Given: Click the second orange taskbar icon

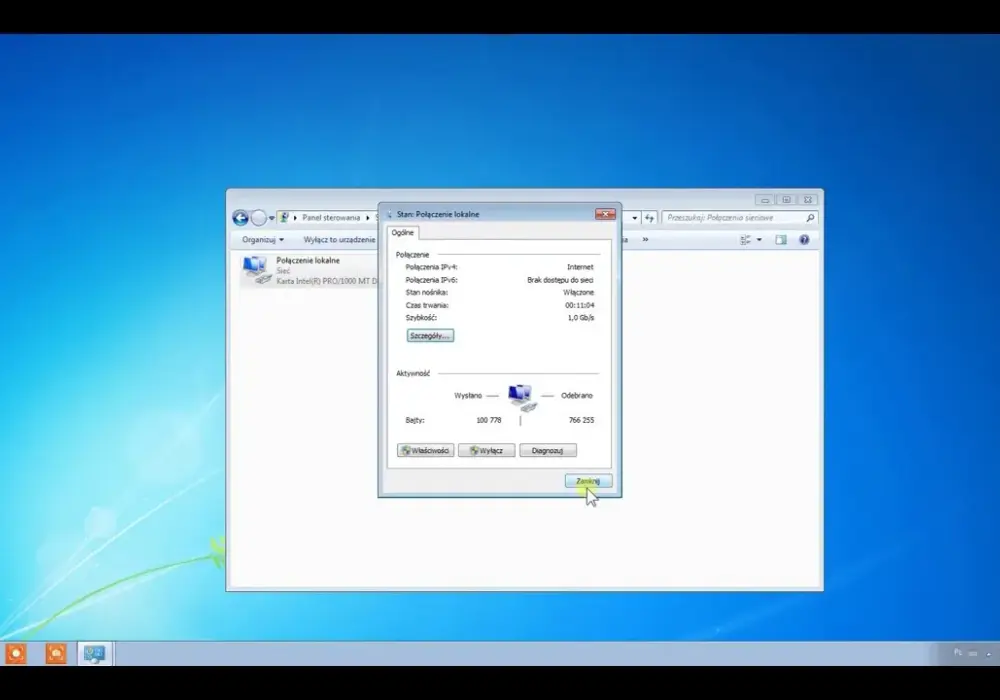Looking at the screenshot, I should pos(56,653).
